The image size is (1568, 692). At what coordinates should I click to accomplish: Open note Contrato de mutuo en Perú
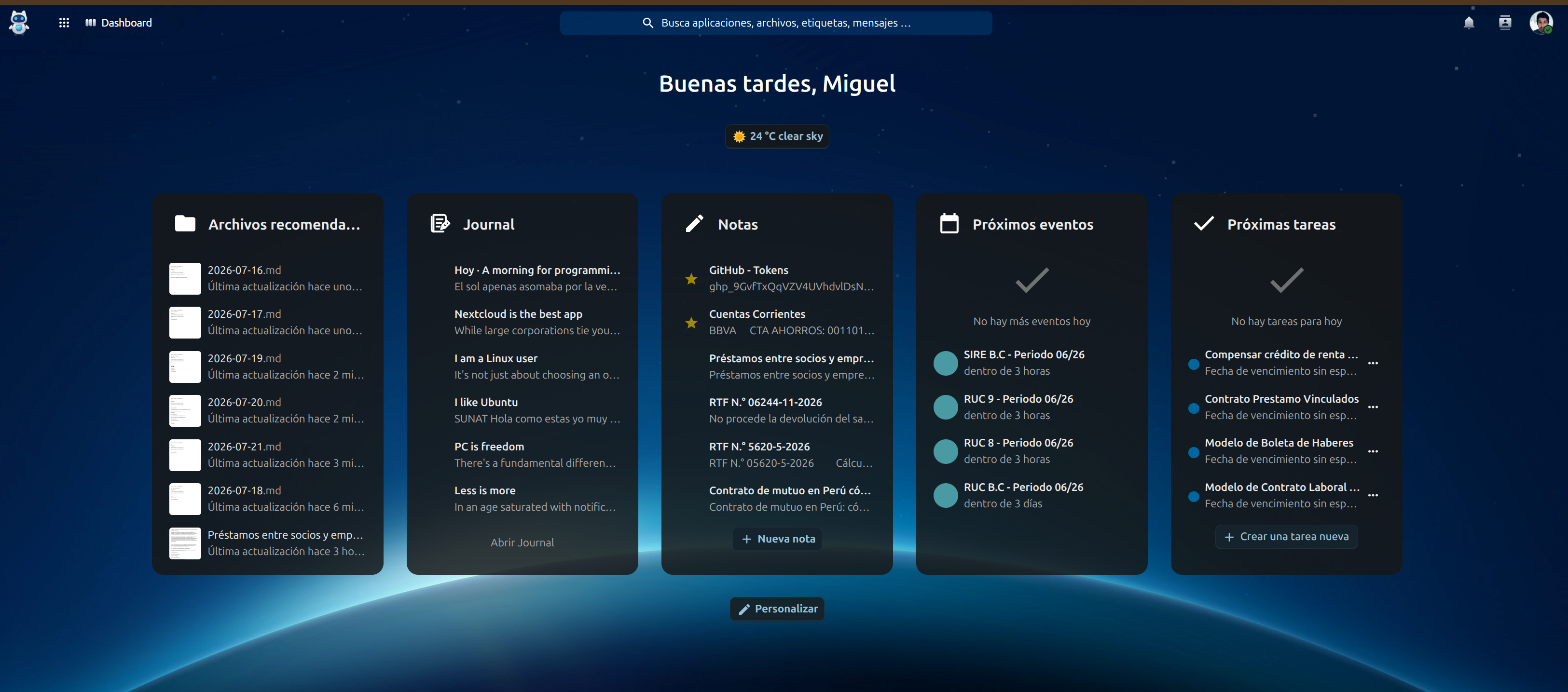[x=777, y=499]
